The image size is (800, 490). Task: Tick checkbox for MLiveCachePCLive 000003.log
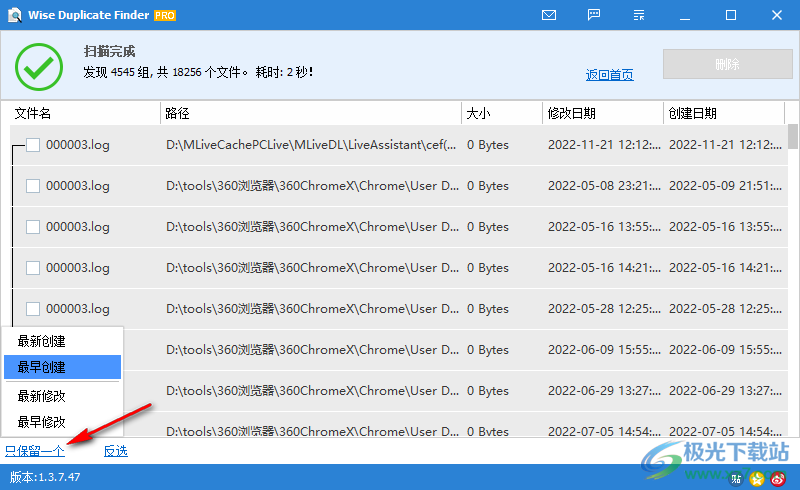coord(33,145)
